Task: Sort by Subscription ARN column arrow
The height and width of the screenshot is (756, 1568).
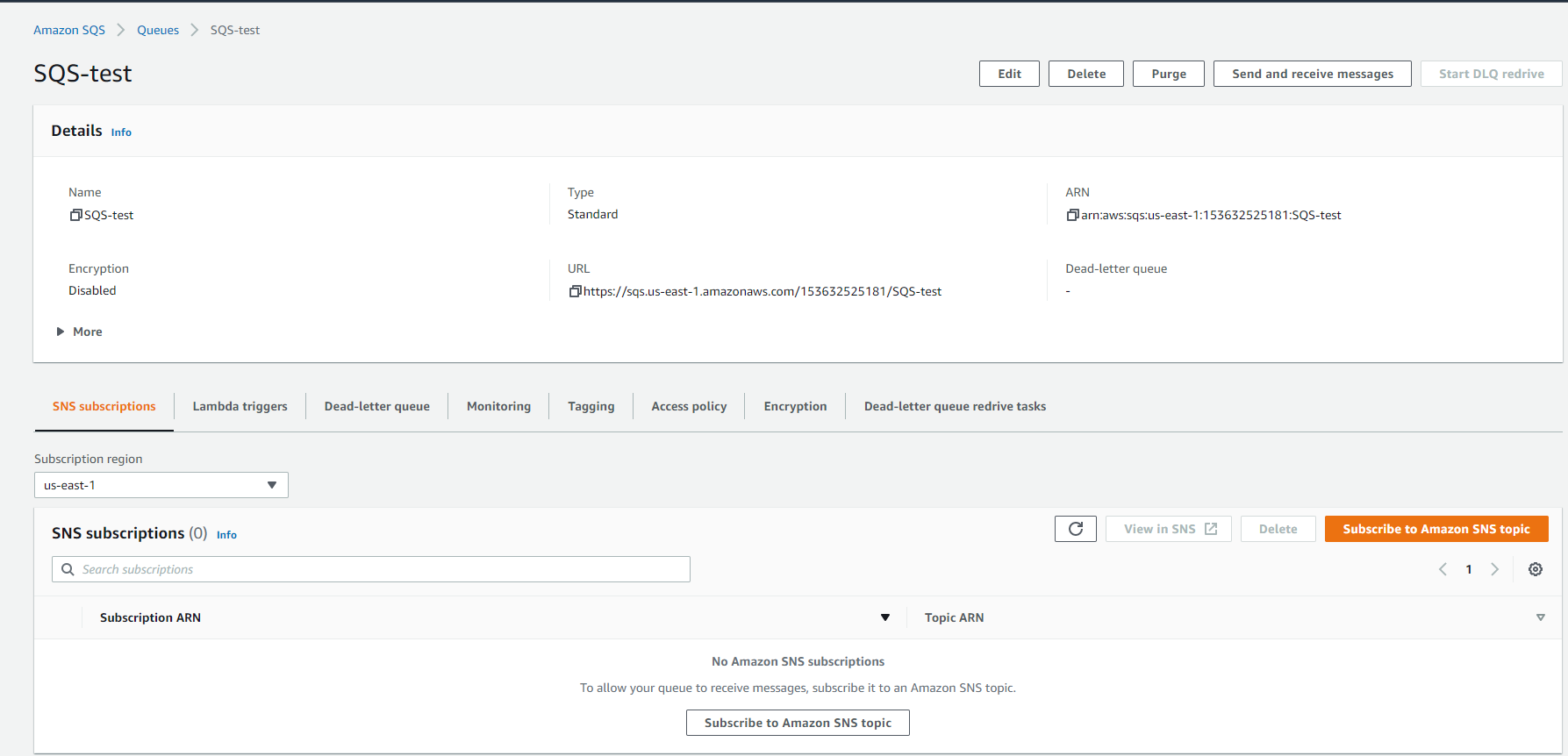Action: point(885,617)
